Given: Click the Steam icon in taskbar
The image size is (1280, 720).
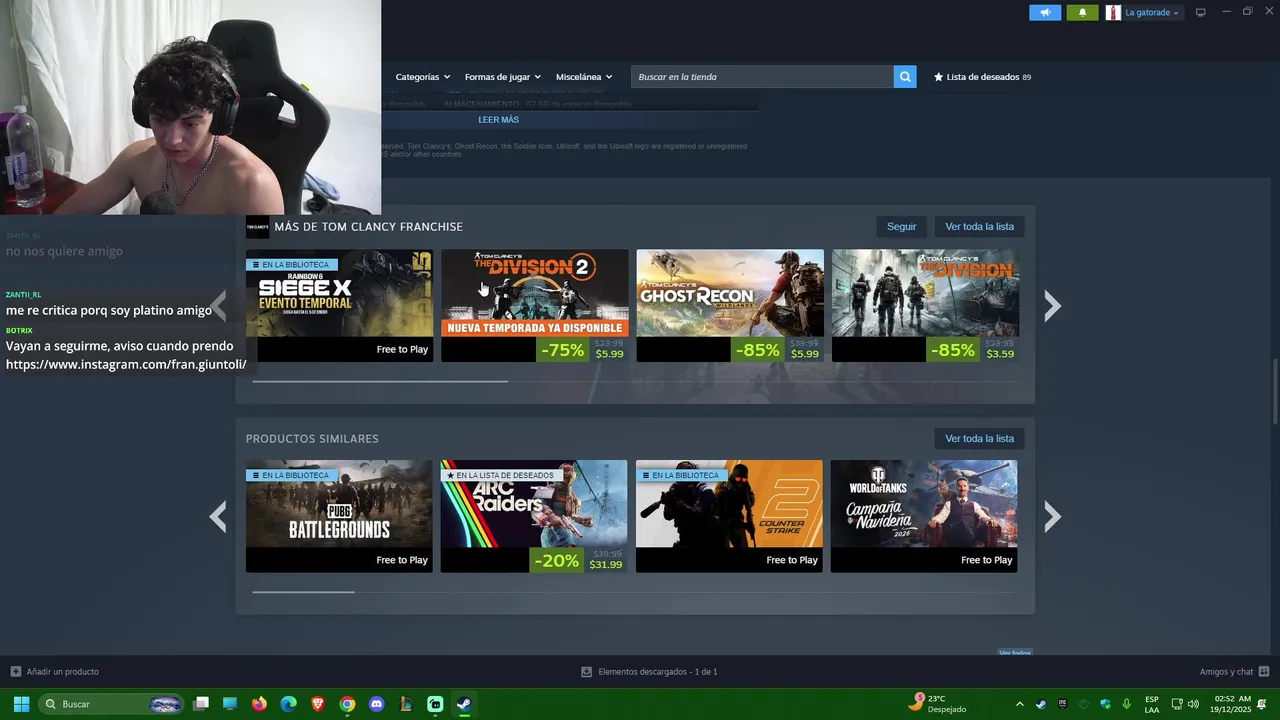Looking at the screenshot, I should click(x=464, y=704).
